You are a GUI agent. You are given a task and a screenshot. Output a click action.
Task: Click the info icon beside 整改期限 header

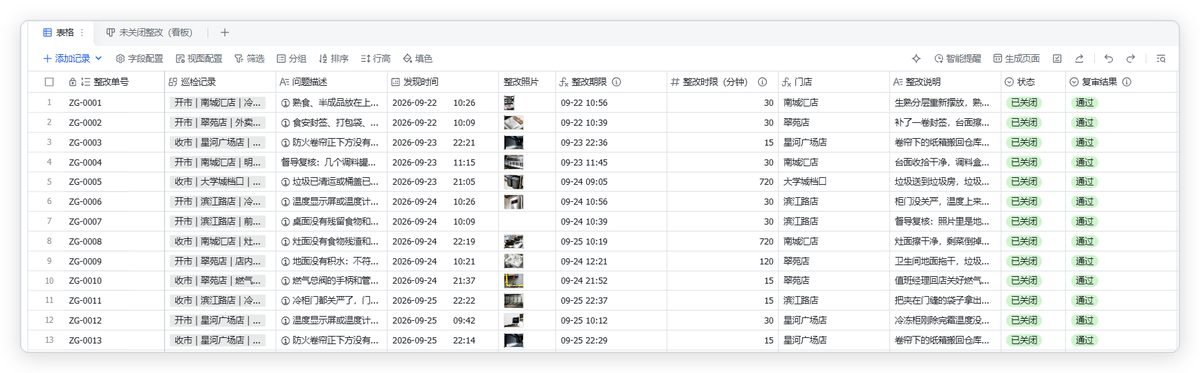click(x=616, y=82)
